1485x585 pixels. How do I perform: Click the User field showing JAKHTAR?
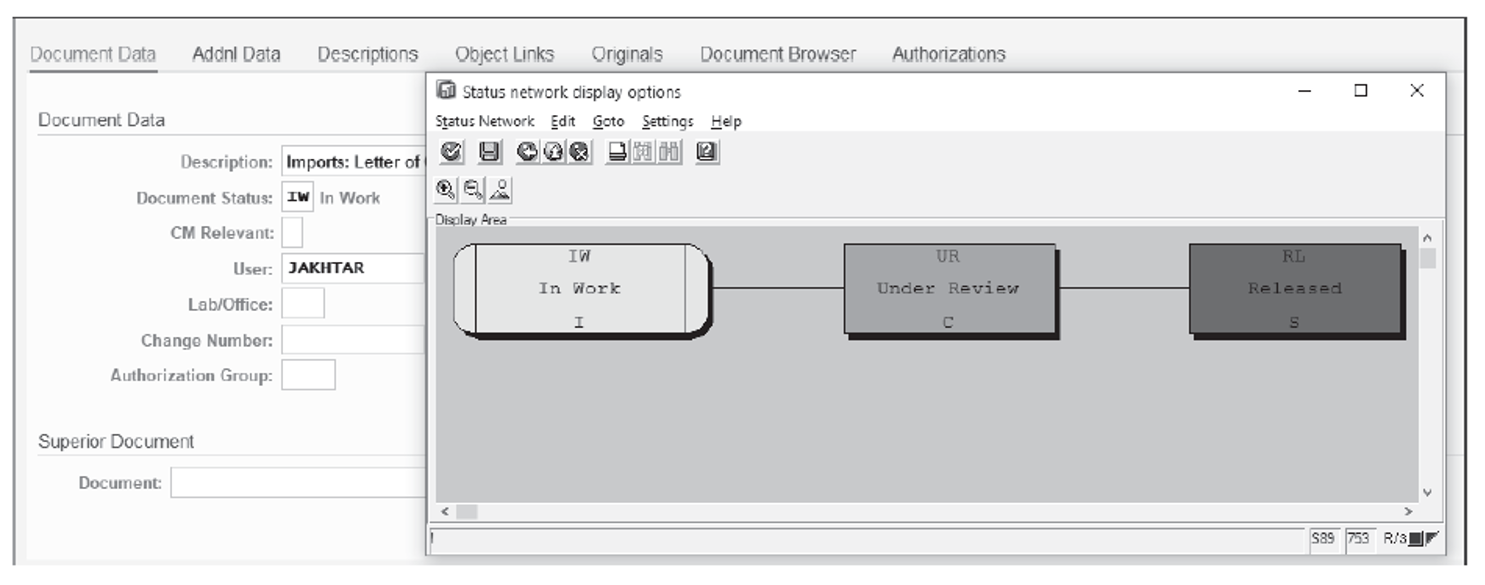coord(353,268)
